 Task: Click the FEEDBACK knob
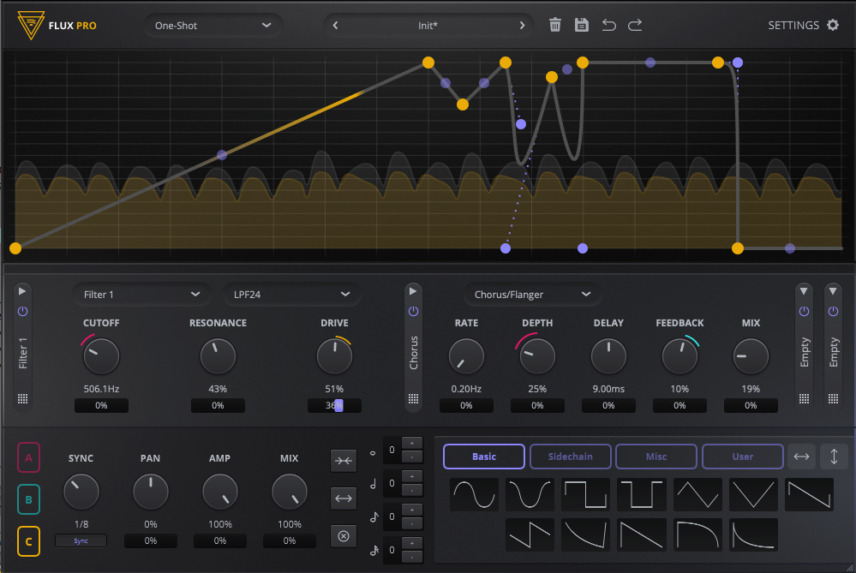[680, 356]
